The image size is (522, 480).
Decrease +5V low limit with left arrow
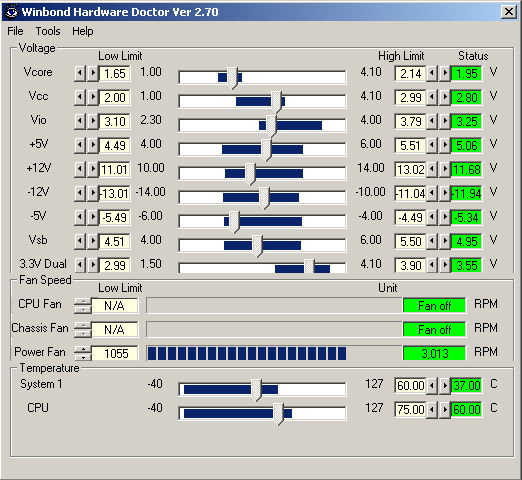tap(80, 145)
